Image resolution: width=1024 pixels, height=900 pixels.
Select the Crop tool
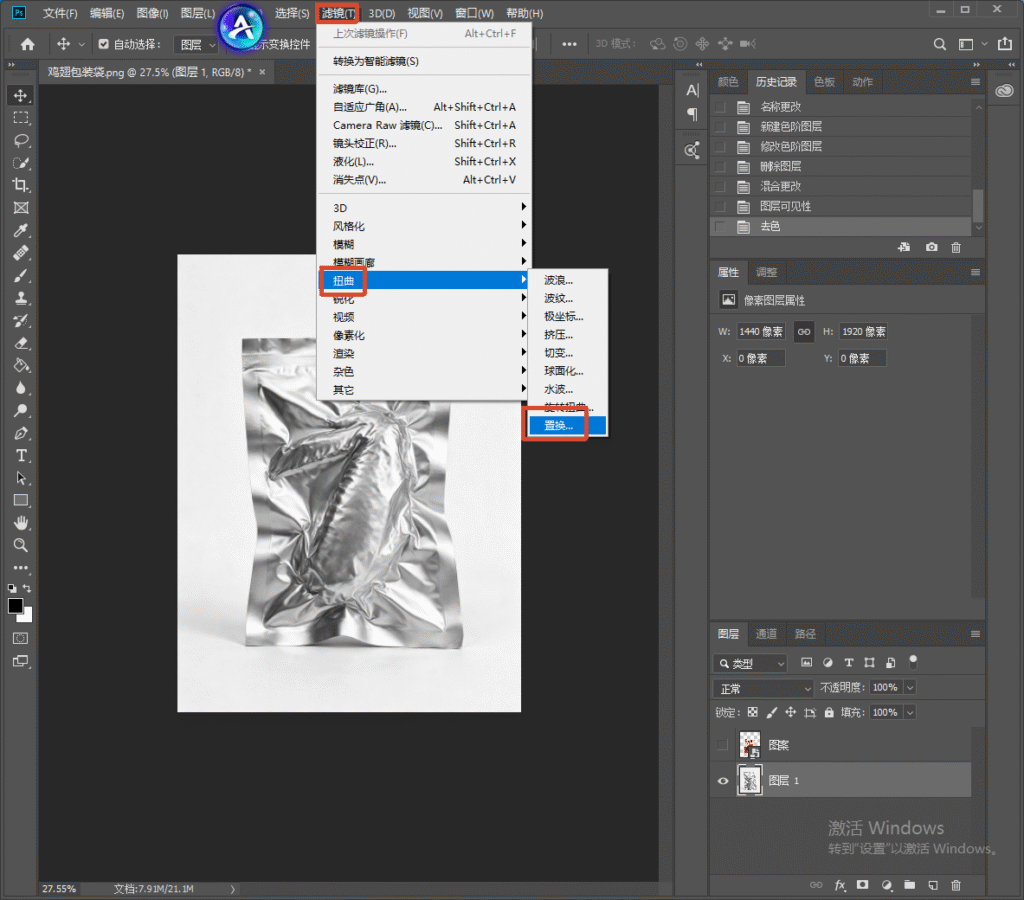pyautogui.click(x=21, y=185)
